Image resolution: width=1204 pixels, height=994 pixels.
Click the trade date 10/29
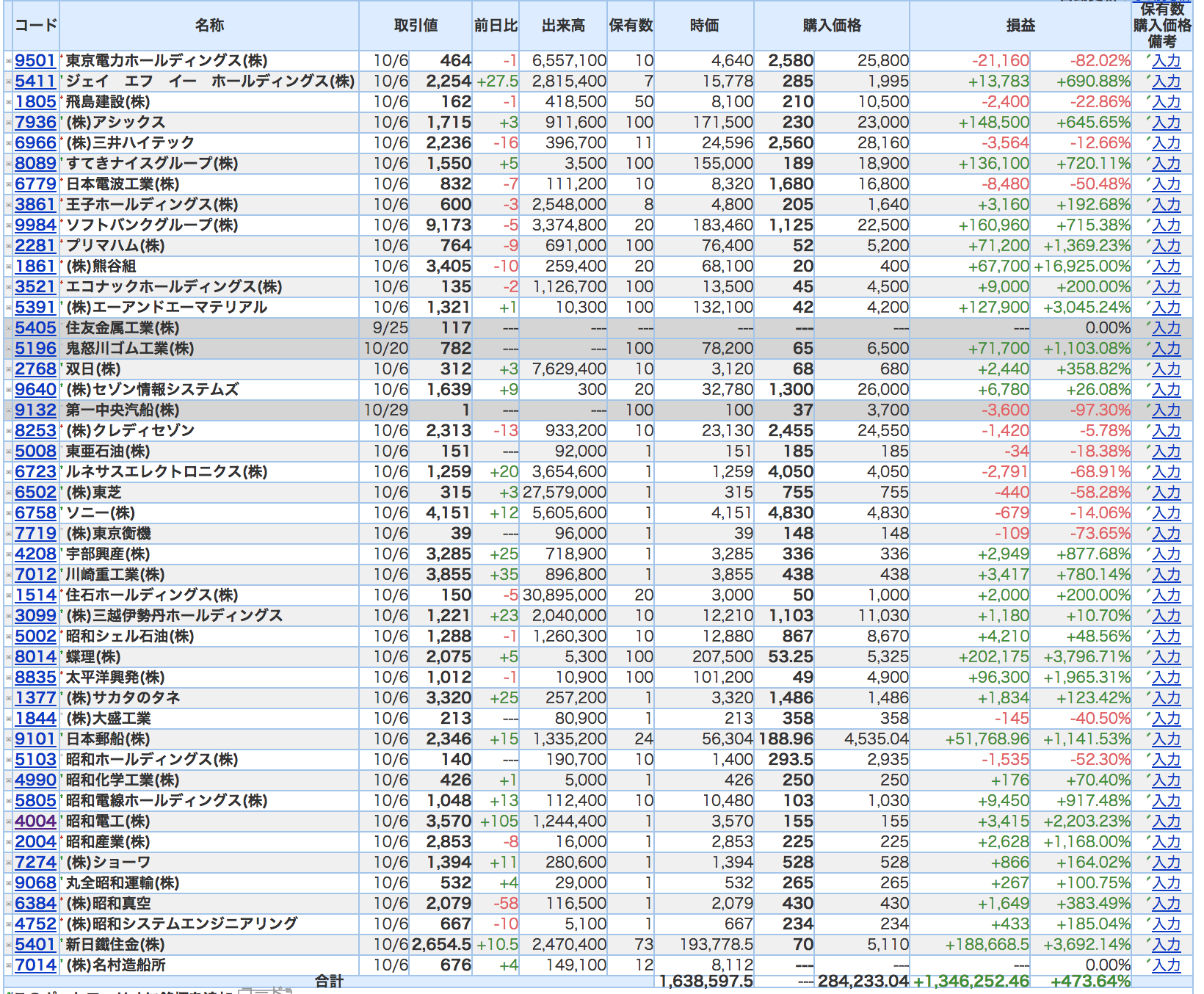385,410
